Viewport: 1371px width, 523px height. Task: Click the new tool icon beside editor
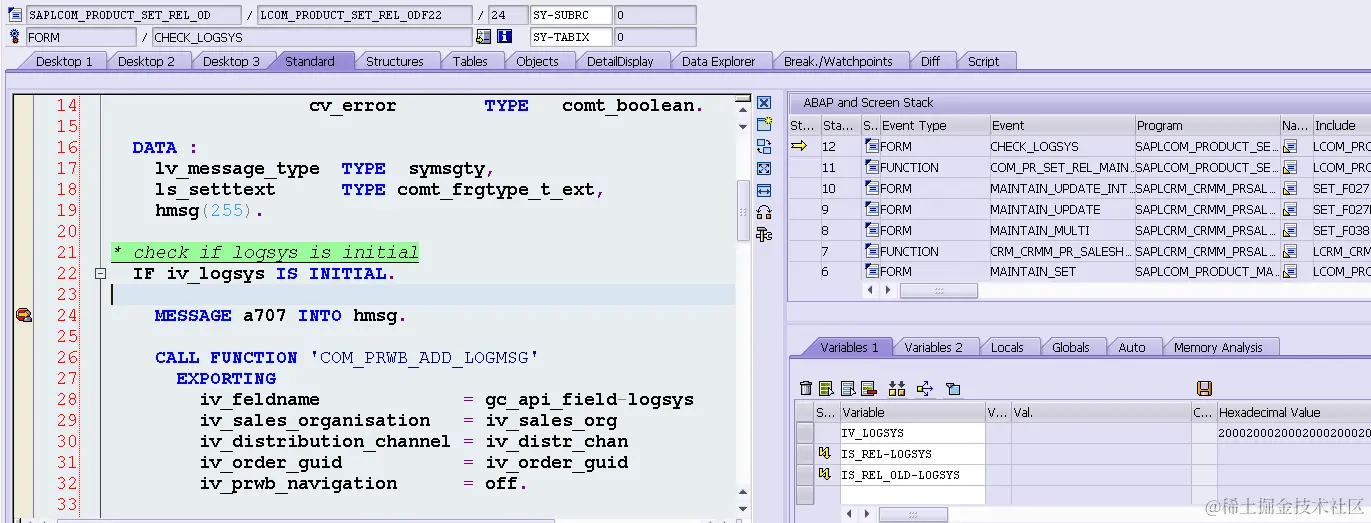[764, 125]
